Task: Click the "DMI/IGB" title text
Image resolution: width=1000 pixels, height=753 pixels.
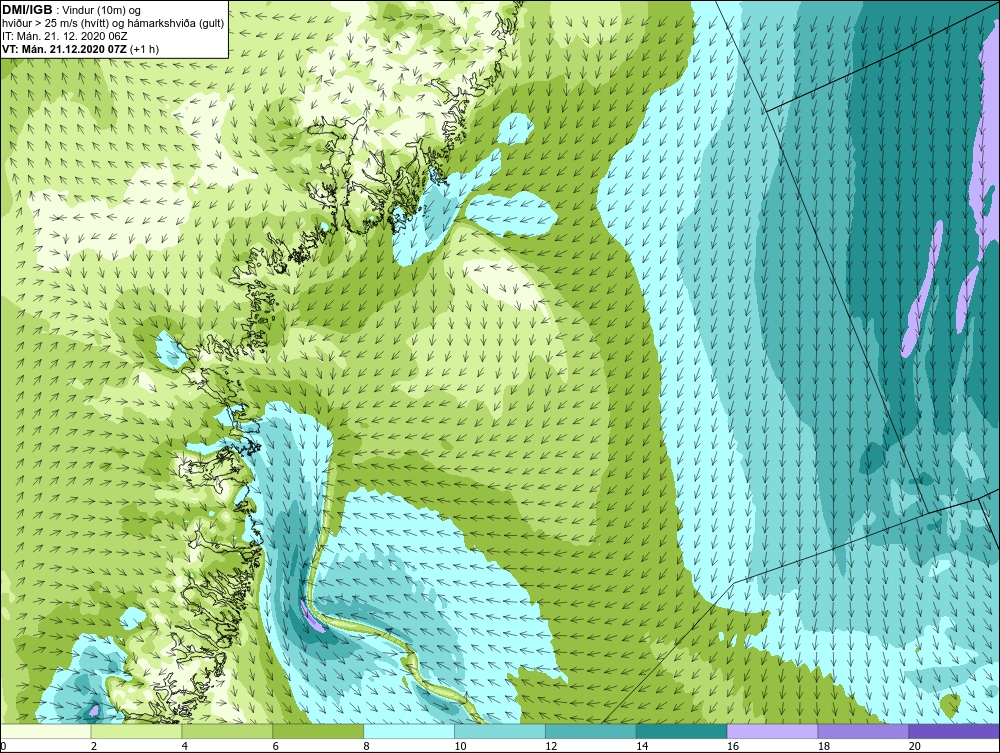Action: 27,10
